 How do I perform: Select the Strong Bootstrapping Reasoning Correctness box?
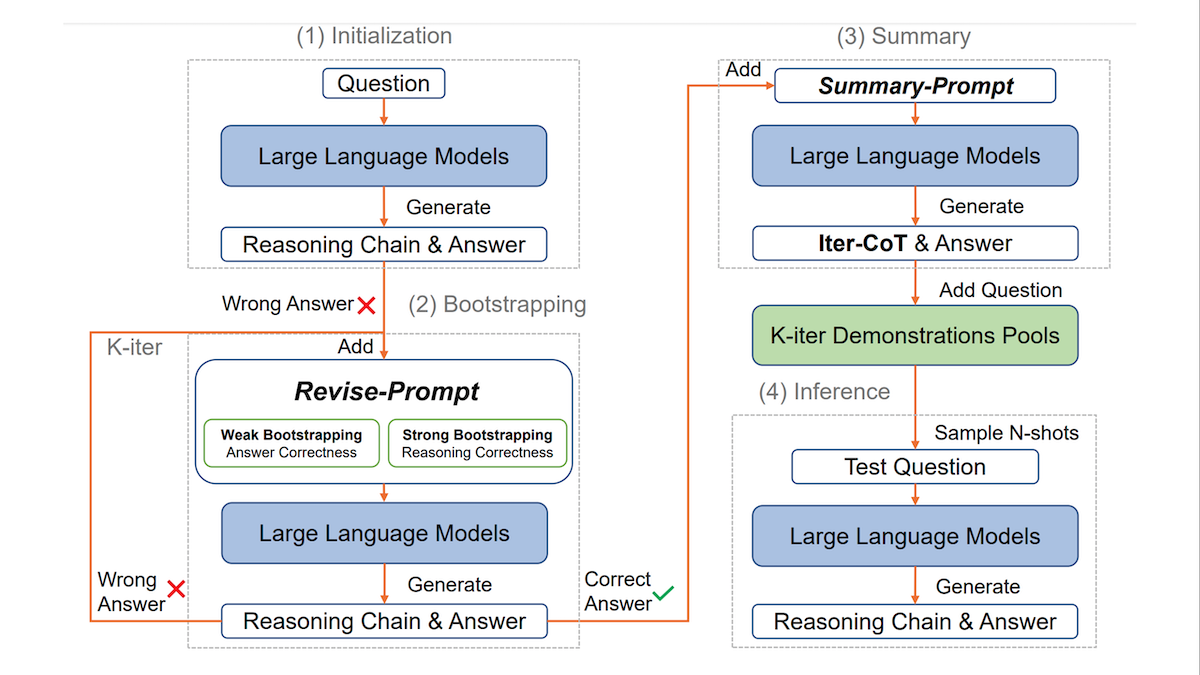[x=477, y=443]
